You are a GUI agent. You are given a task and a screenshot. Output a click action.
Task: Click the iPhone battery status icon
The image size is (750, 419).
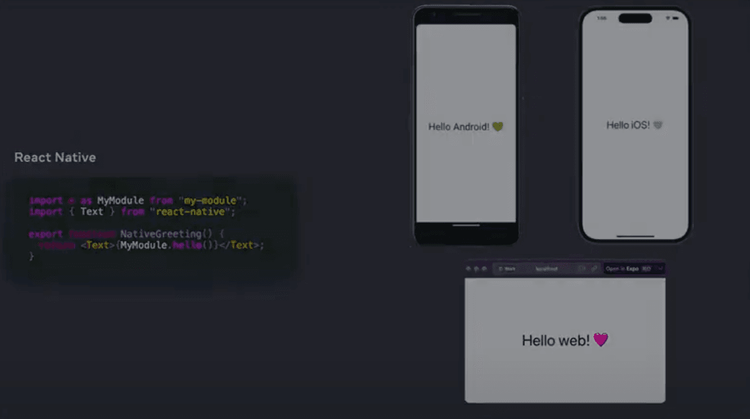675,18
